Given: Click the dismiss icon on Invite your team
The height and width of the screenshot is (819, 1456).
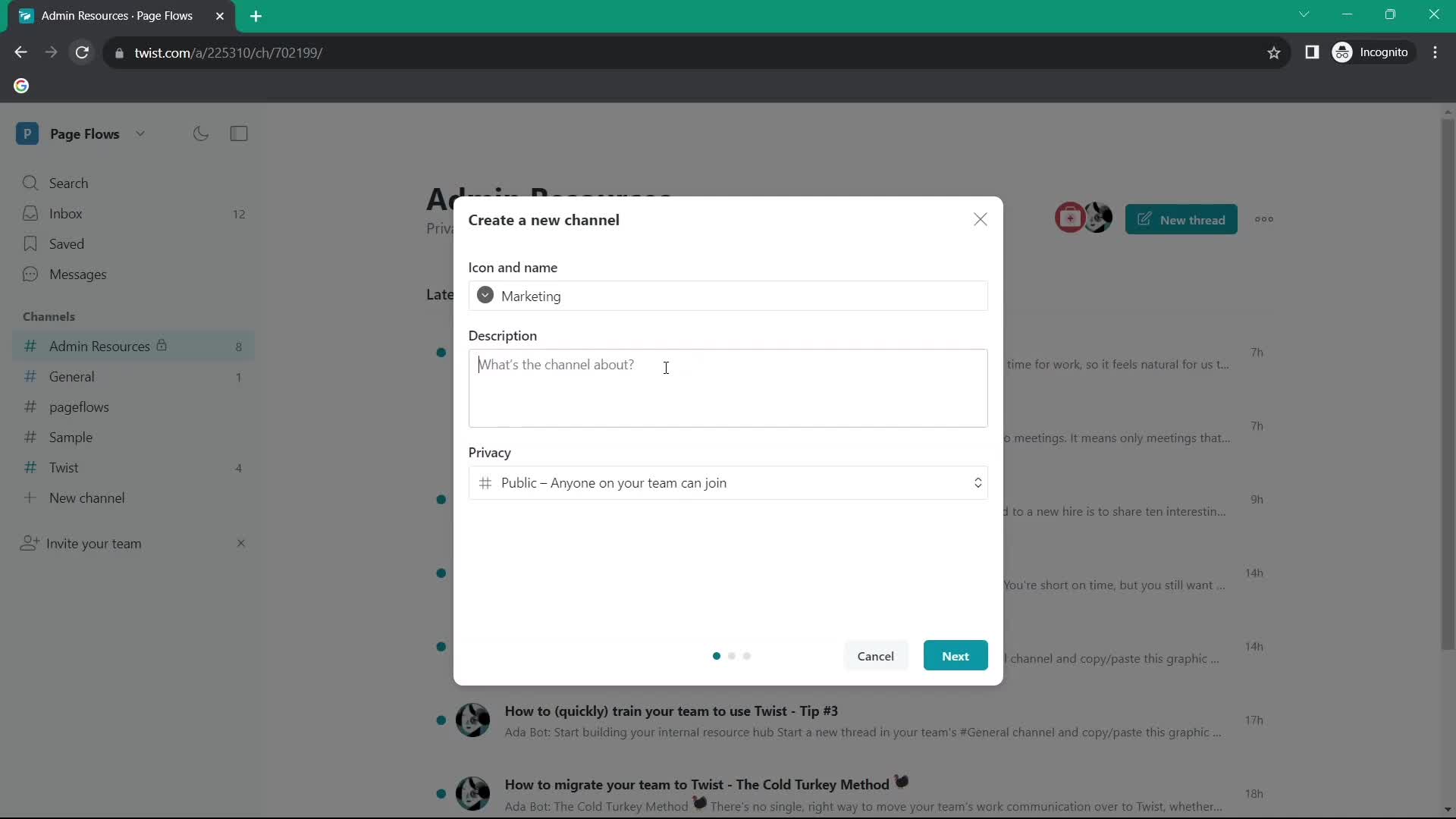Looking at the screenshot, I should [240, 543].
